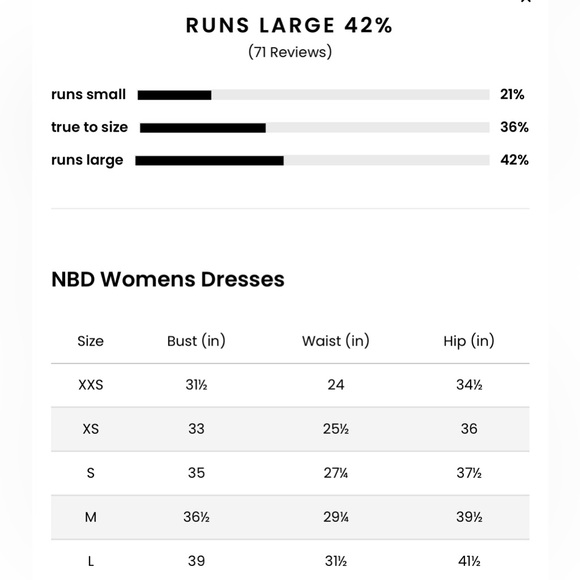Click the Hip (in) column header

469,341
